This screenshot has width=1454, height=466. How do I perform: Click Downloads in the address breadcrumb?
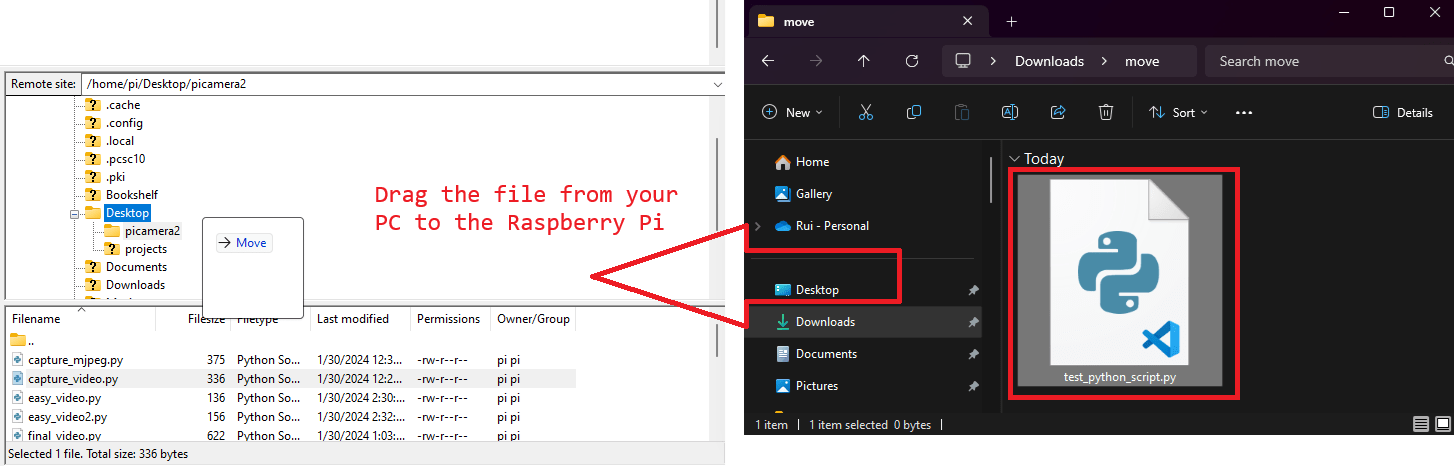pos(1049,61)
